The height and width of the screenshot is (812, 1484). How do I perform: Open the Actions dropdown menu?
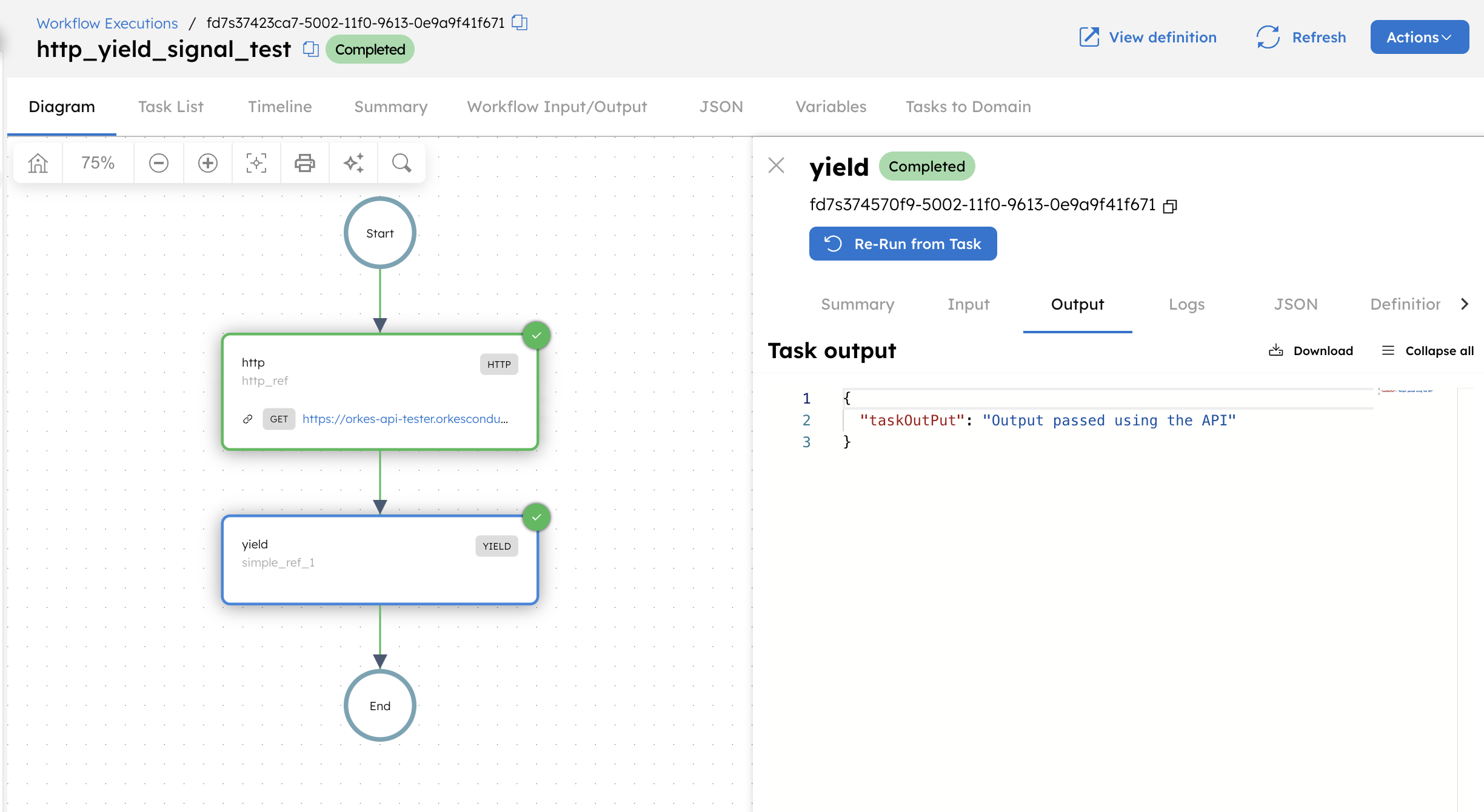1419,37
